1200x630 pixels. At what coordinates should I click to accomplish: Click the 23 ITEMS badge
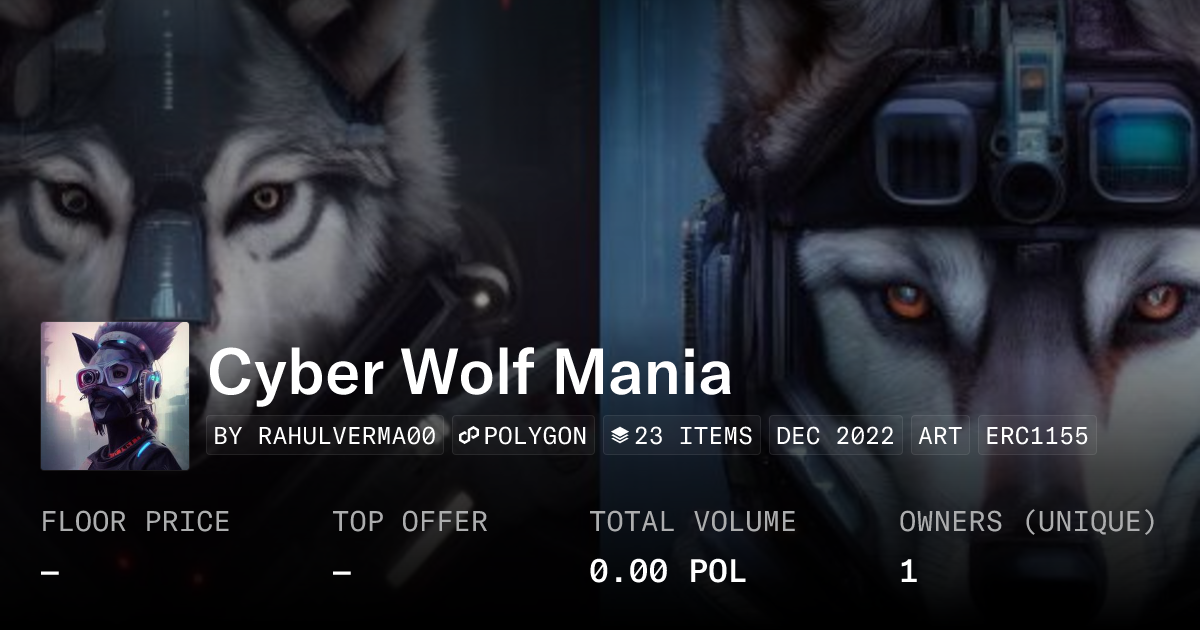[x=682, y=436]
